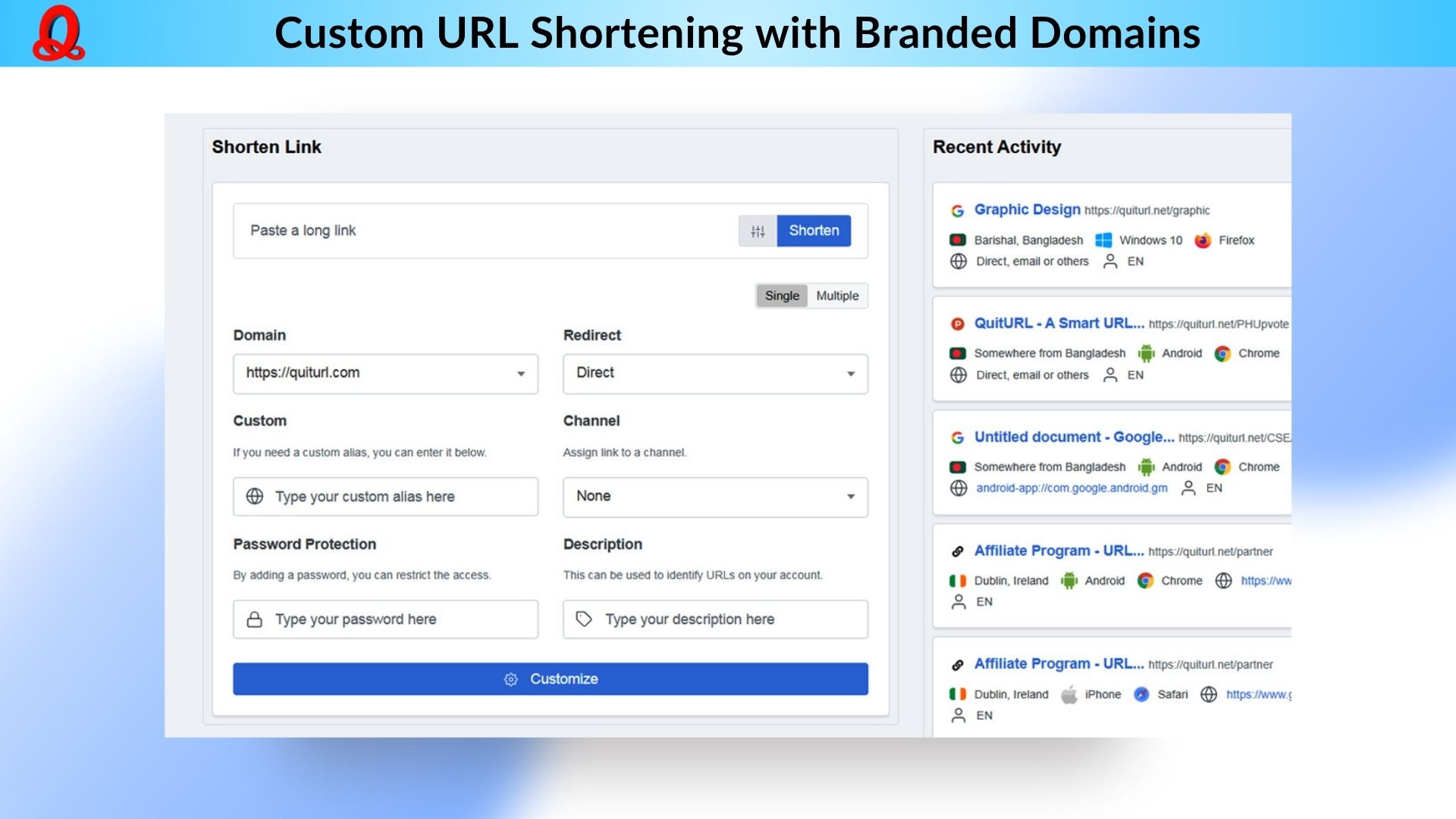Screen dimensions: 1456x819
Task: Click the tag icon in description field
Action: tap(584, 620)
